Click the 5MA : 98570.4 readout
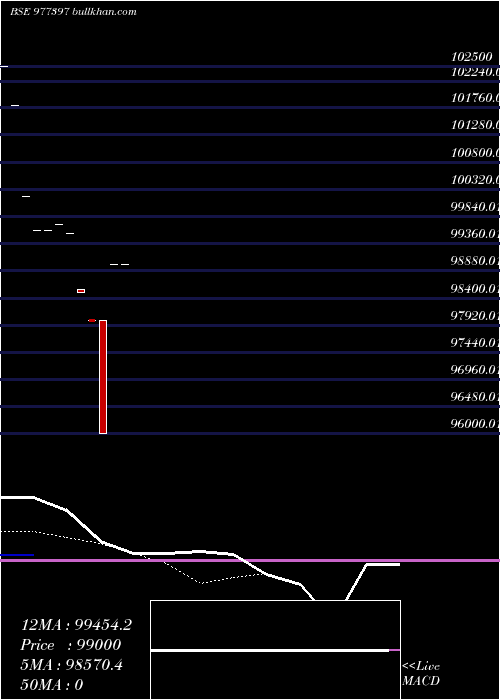 (x=71, y=665)
